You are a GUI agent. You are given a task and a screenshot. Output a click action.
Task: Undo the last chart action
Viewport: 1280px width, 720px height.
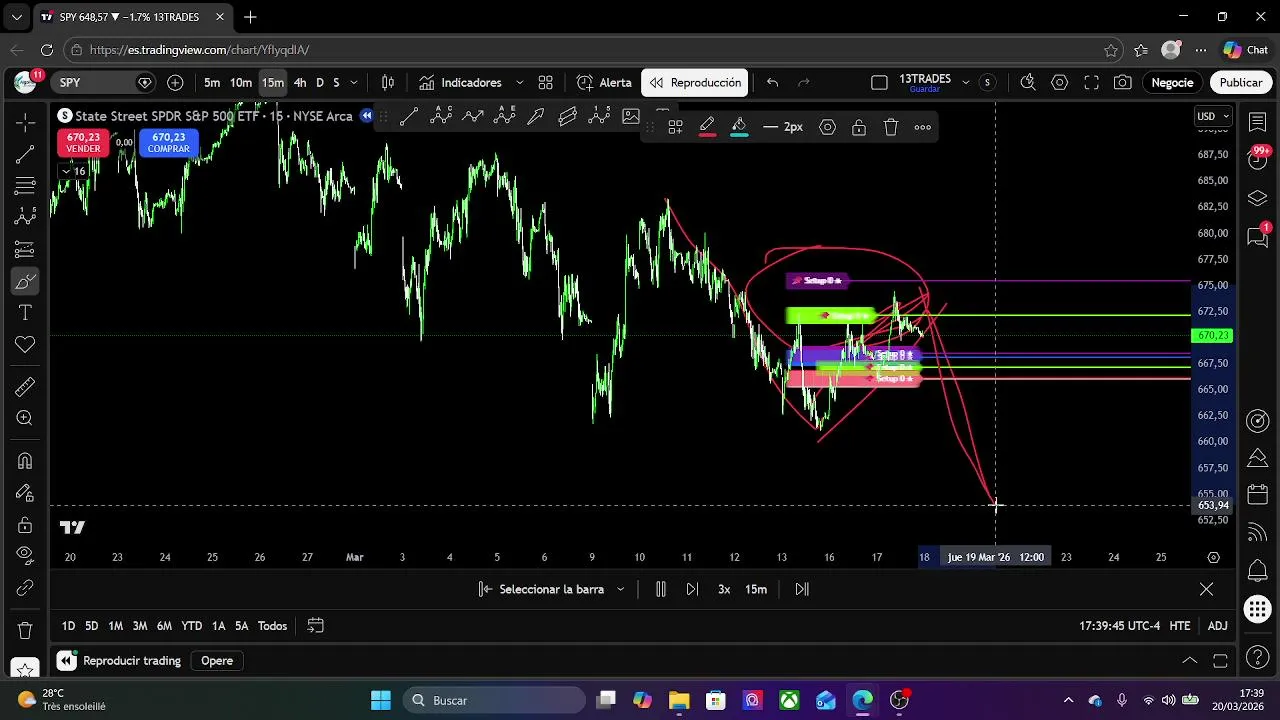click(772, 83)
